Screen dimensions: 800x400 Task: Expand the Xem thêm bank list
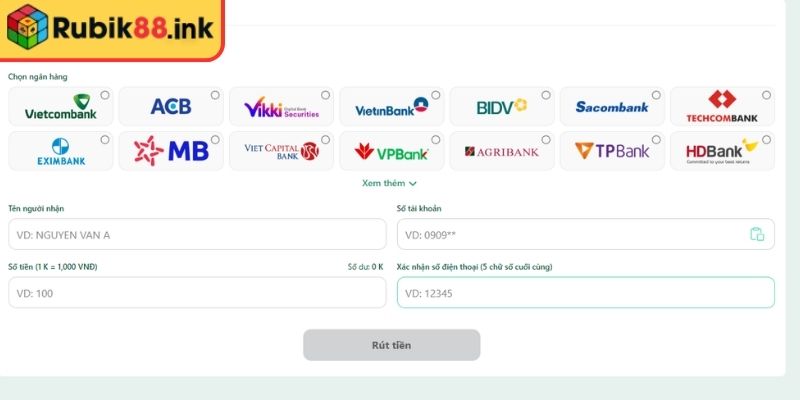(x=389, y=183)
